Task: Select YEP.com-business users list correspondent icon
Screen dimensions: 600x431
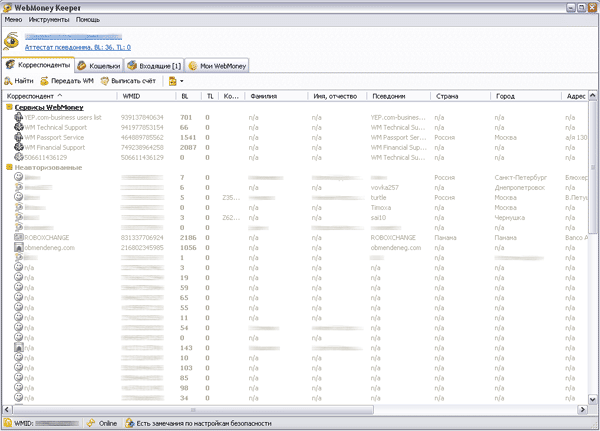Action: [18, 117]
